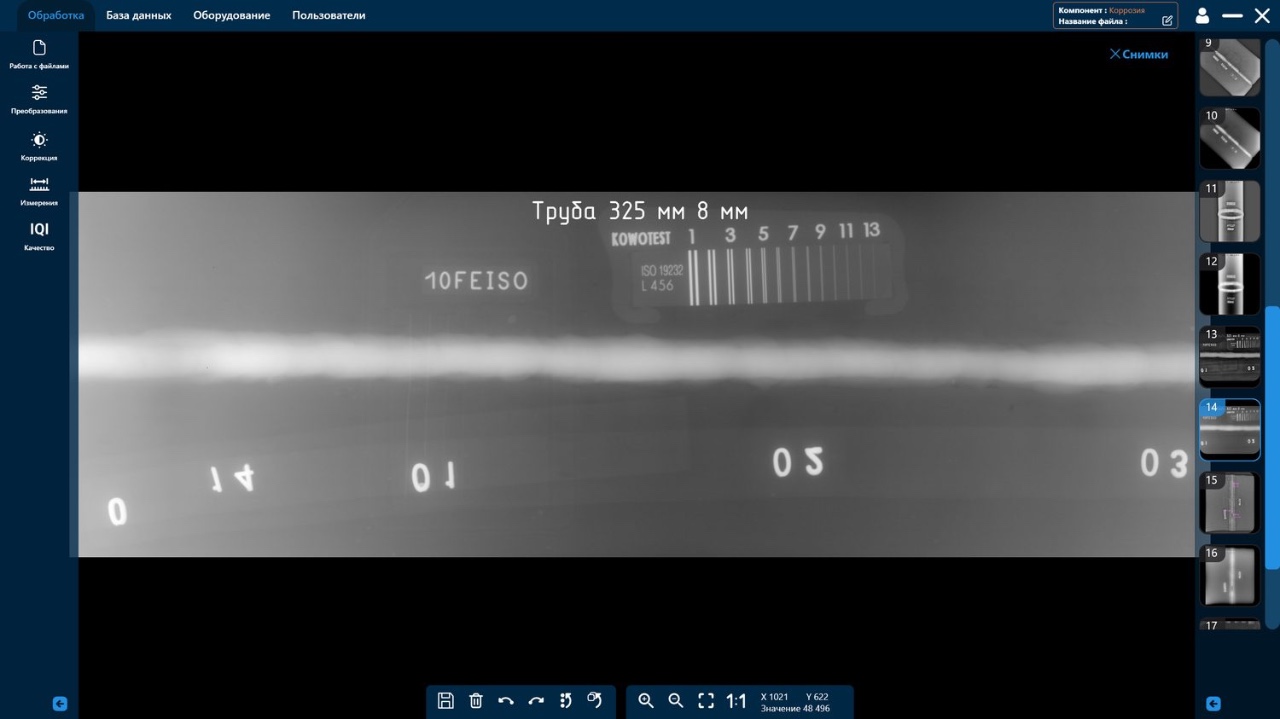Viewport: 1280px width, 719px height.
Task: Open thumbnail number 11
Action: 1230,211
